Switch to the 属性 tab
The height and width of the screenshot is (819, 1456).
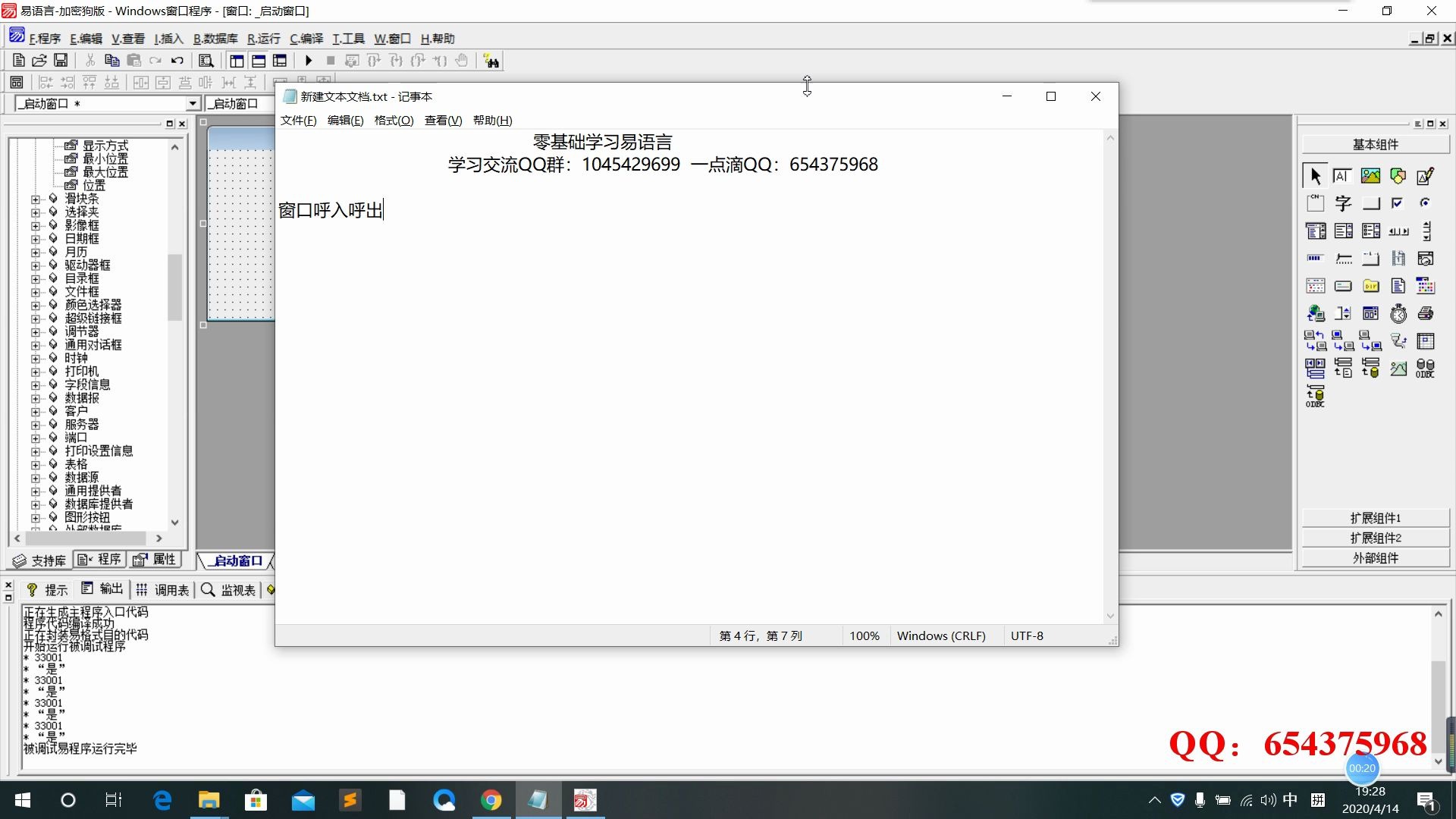point(156,560)
